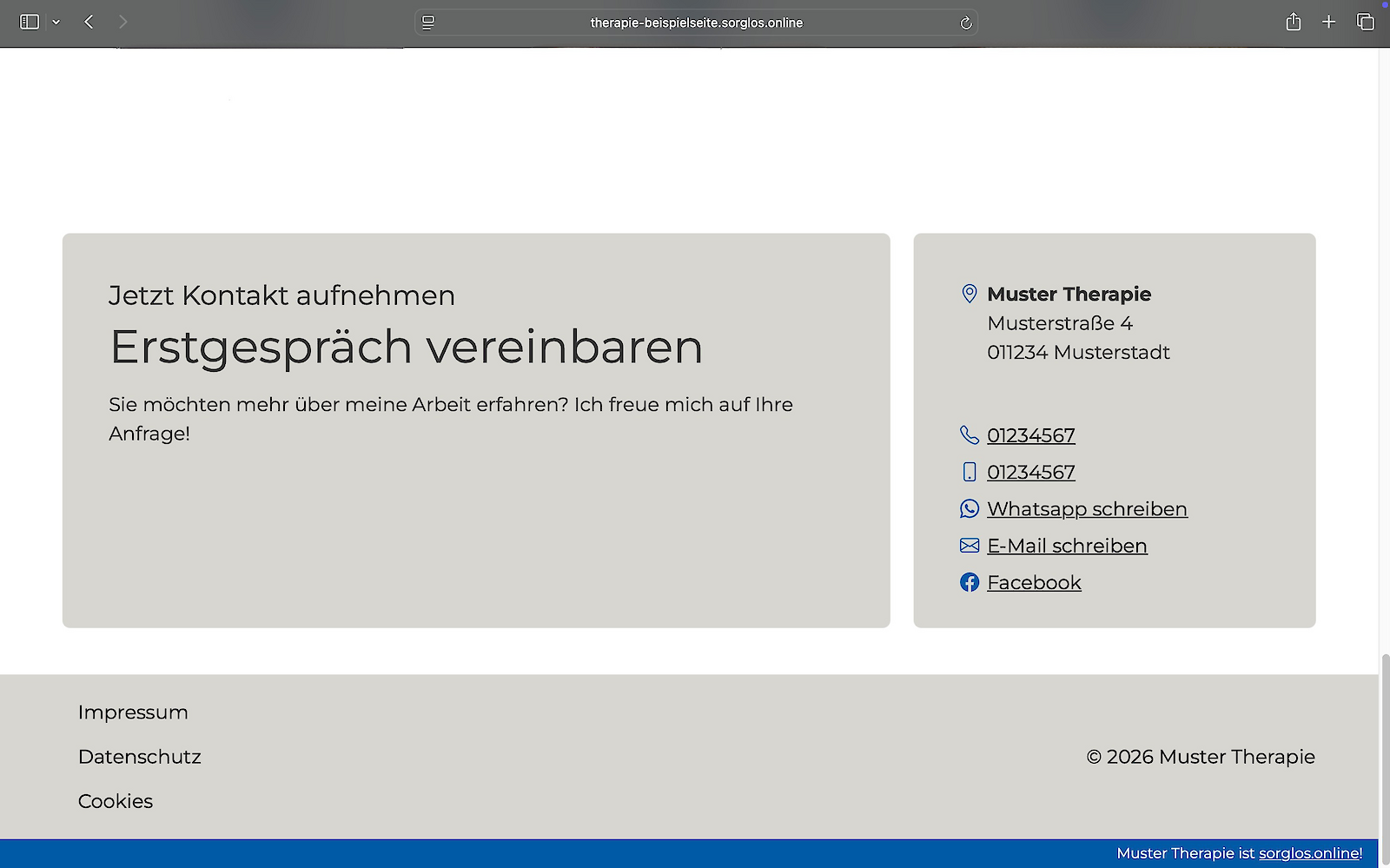Go back to previous page
1390x868 pixels.
(89, 22)
